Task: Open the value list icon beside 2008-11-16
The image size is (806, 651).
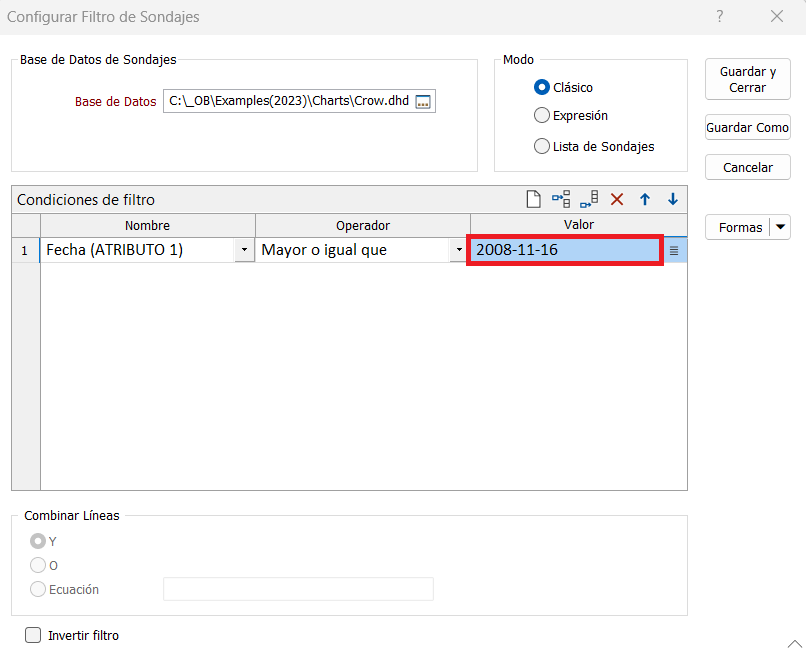Action: coord(674,251)
